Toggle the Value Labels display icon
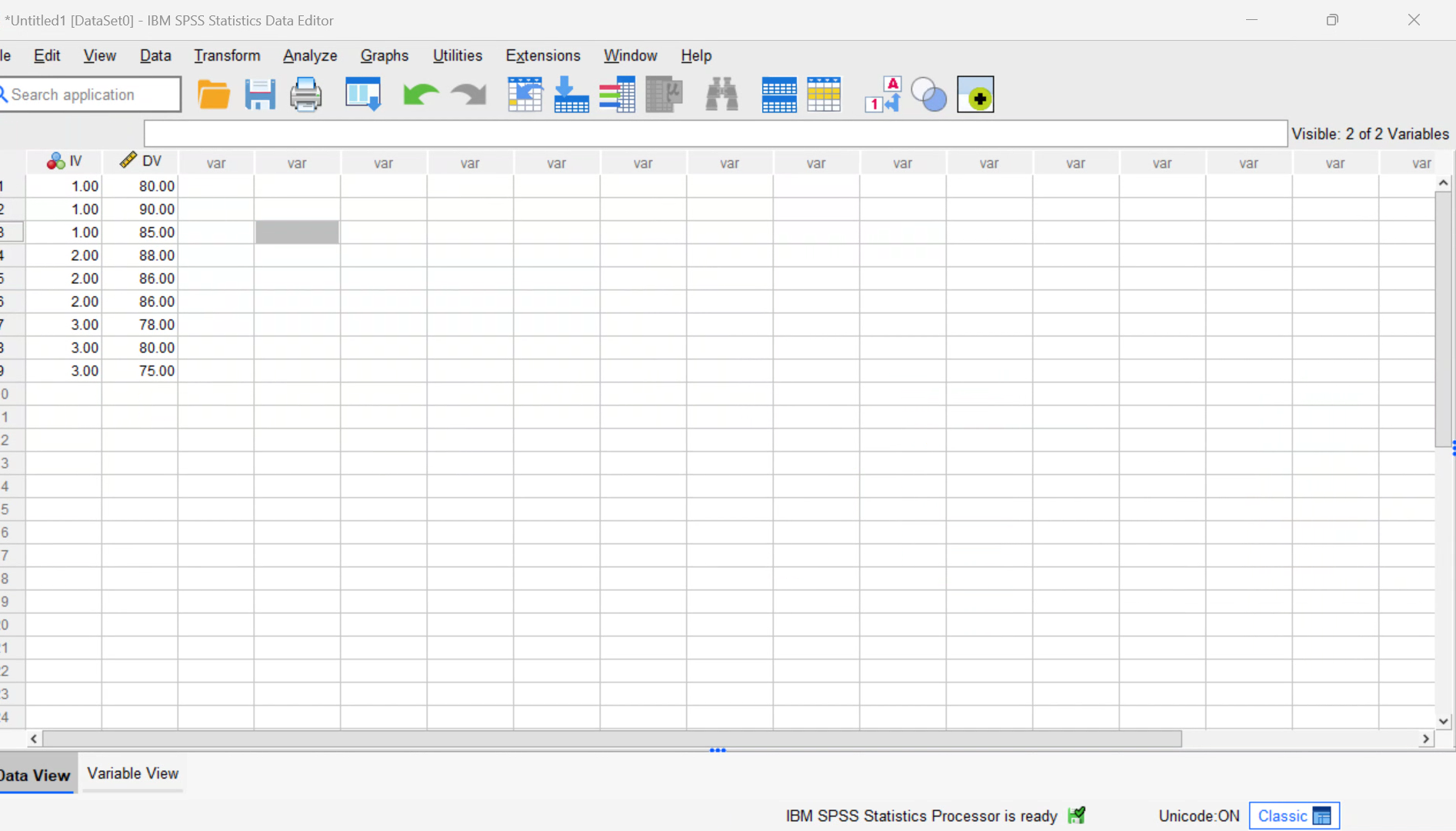This screenshot has width=1456, height=831. (882, 95)
